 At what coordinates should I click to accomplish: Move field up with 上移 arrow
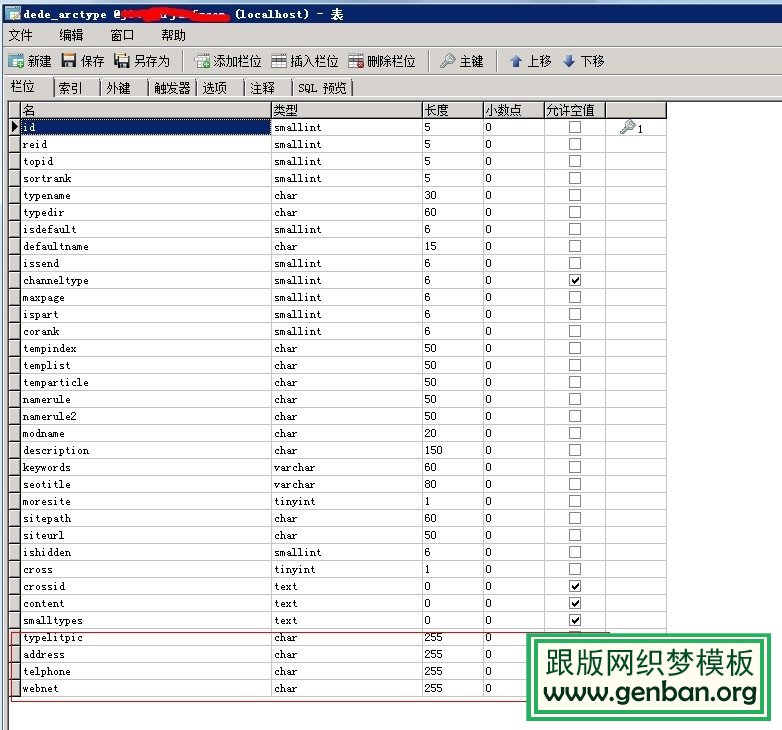pyautogui.click(x=516, y=61)
